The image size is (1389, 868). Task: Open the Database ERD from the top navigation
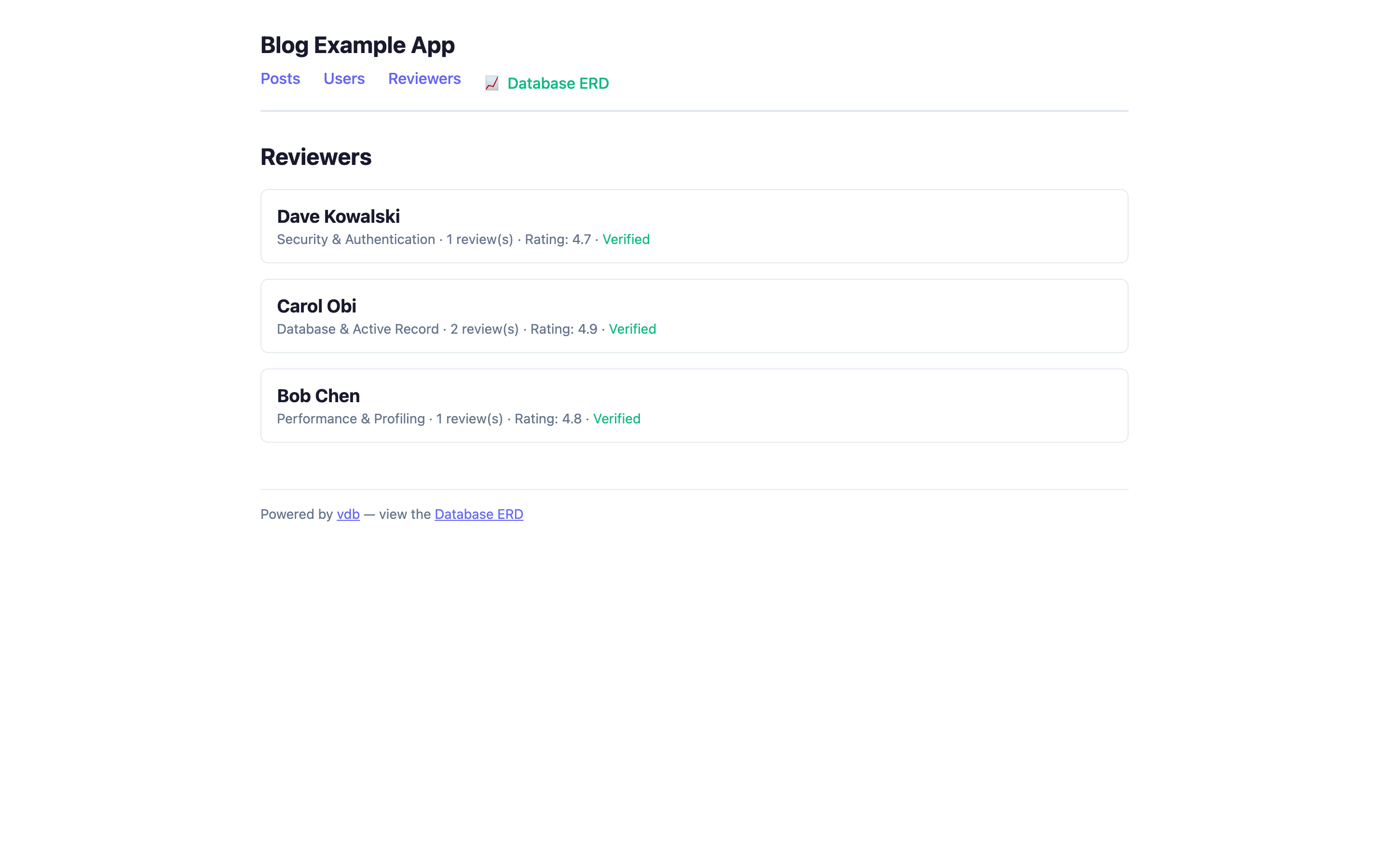click(558, 83)
